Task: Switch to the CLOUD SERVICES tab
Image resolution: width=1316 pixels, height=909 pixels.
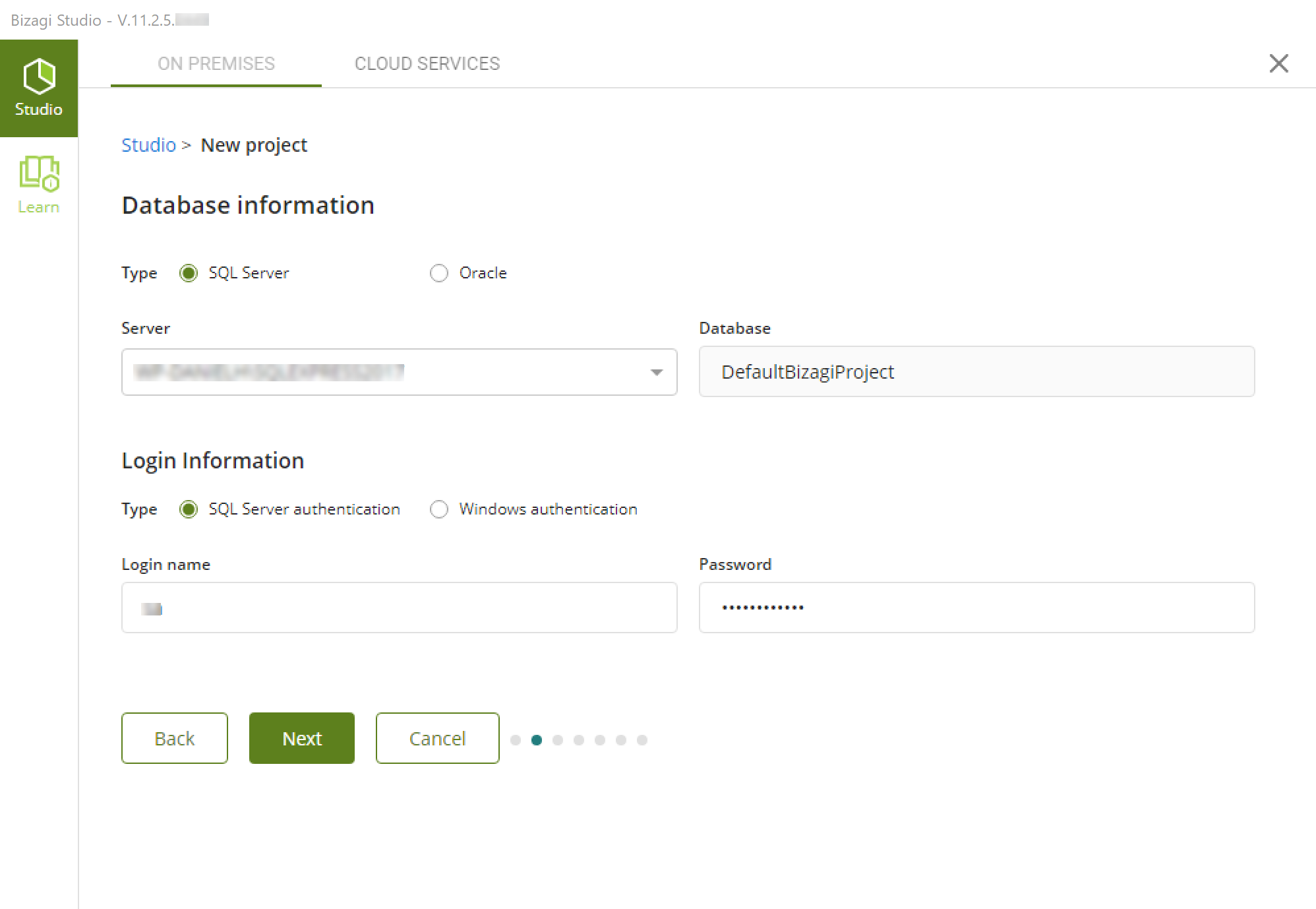Action: click(x=427, y=63)
